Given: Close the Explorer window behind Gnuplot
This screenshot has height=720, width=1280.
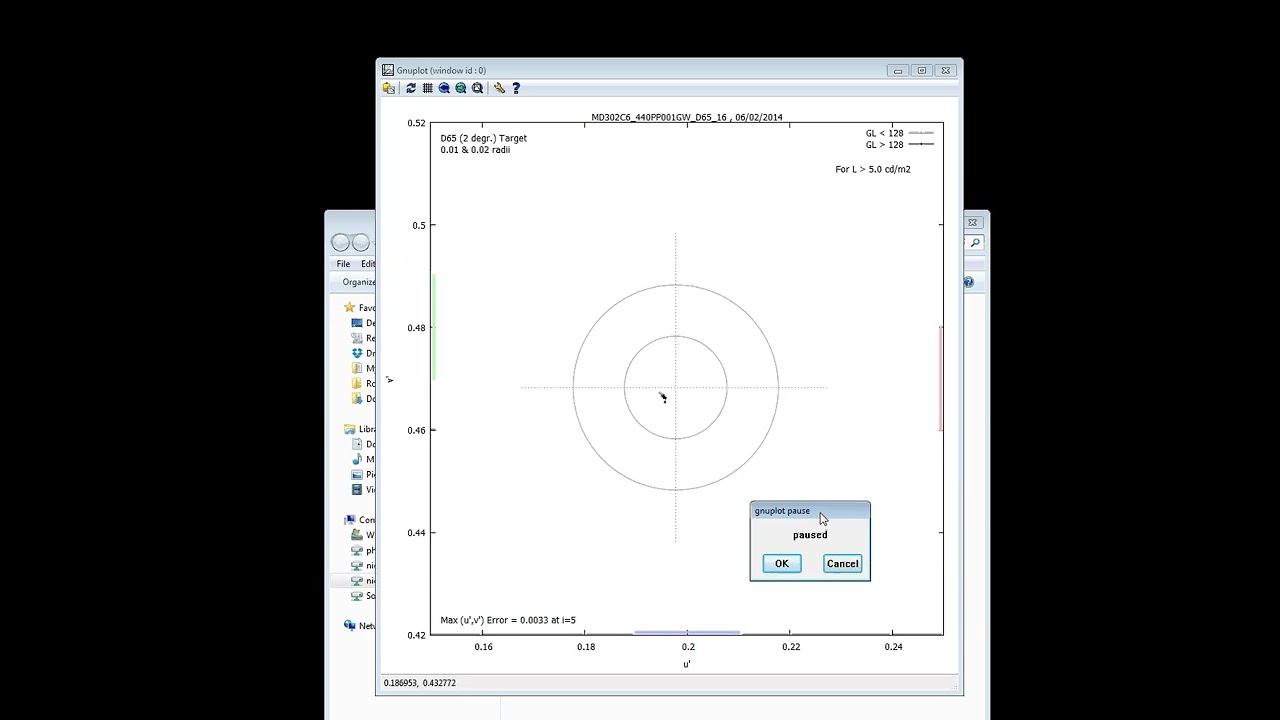Looking at the screenshot, I should 973,222.
